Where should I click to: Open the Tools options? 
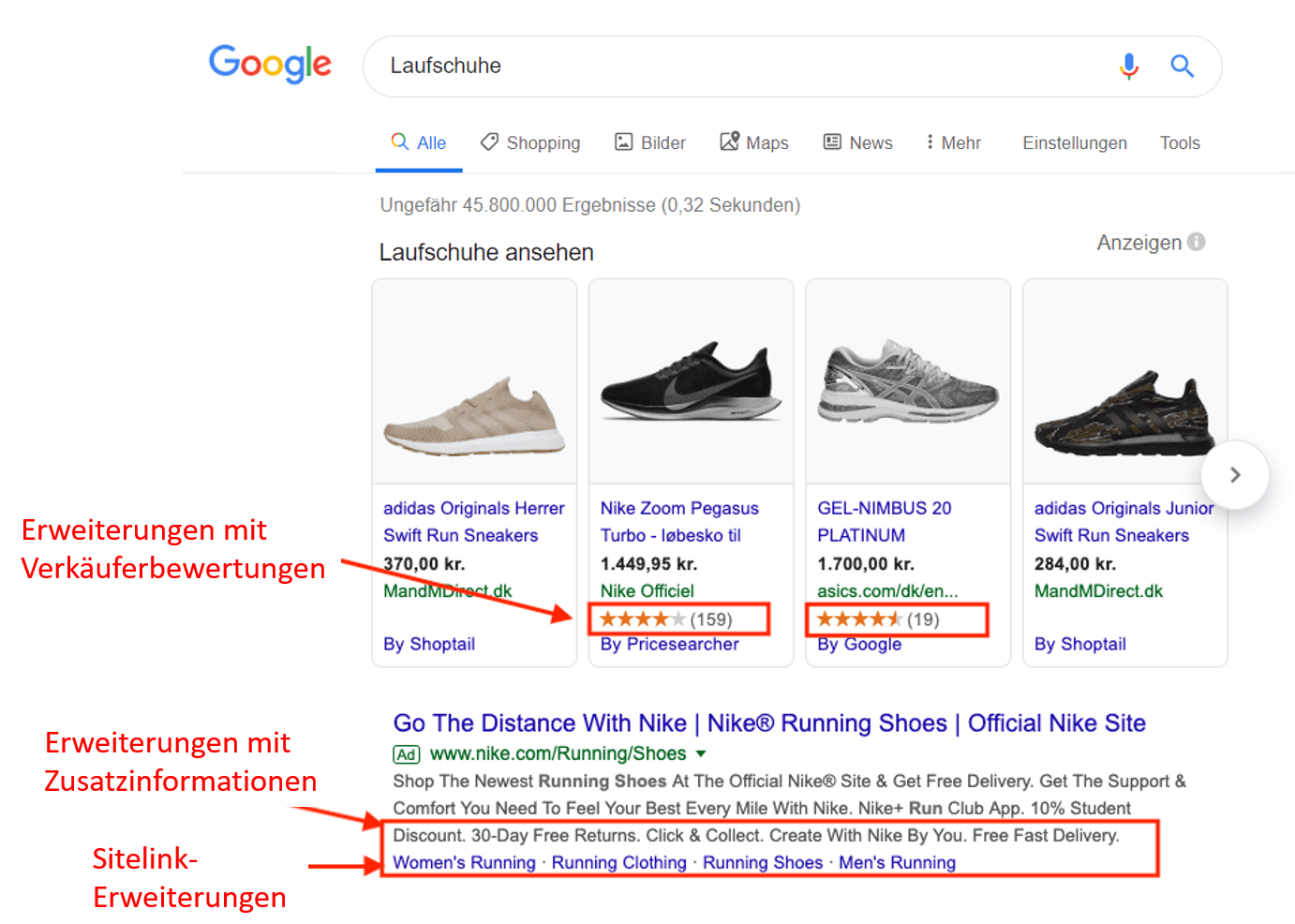[1179, 142]
